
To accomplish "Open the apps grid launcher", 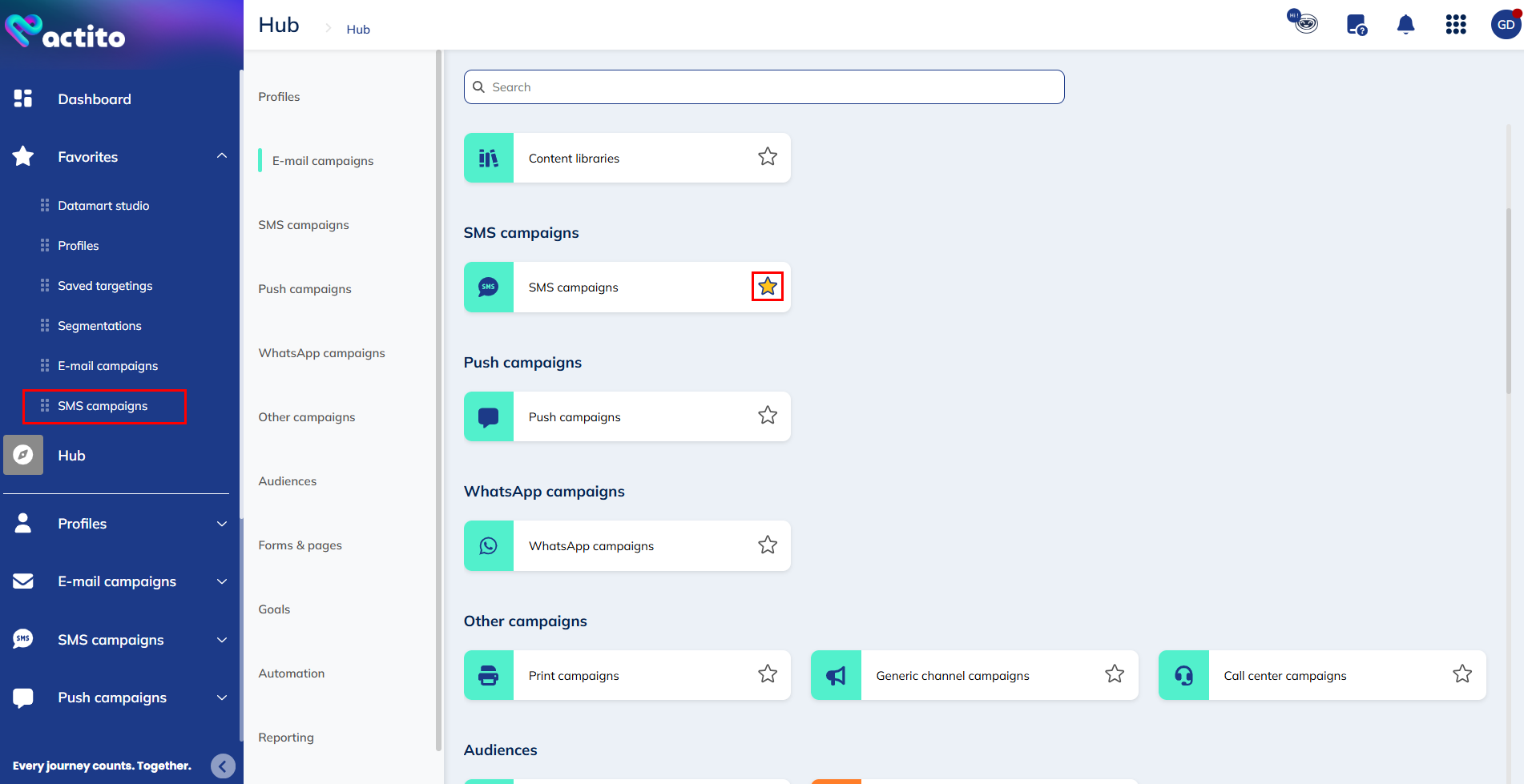I will (1456, 24).
